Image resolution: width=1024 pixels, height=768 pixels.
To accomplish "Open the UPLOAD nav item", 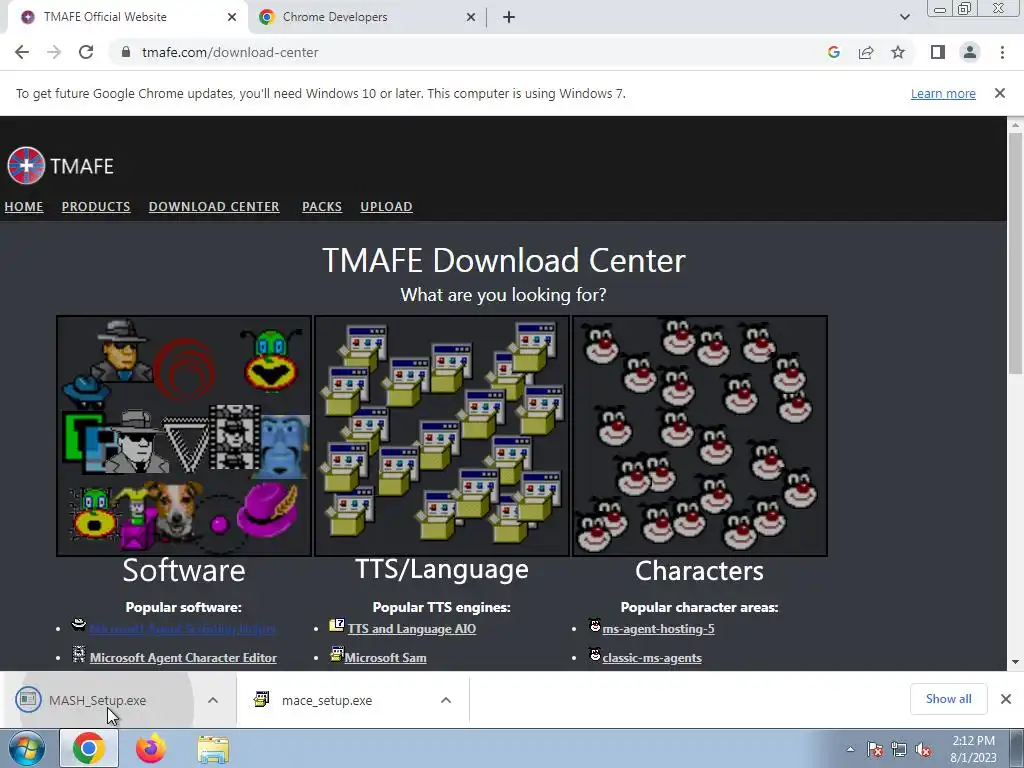I will coord(387,206).
